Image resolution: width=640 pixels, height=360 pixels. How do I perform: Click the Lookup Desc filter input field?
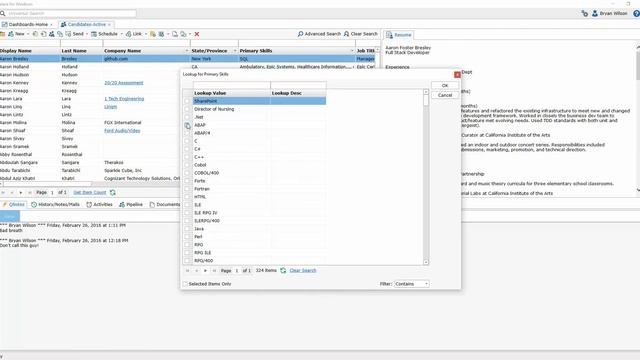[x=298, y=85]
